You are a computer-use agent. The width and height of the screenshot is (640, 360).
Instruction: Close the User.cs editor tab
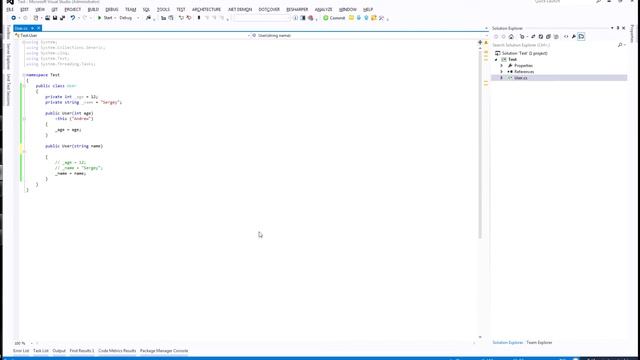pyautogui.click(x=39, y=28)
